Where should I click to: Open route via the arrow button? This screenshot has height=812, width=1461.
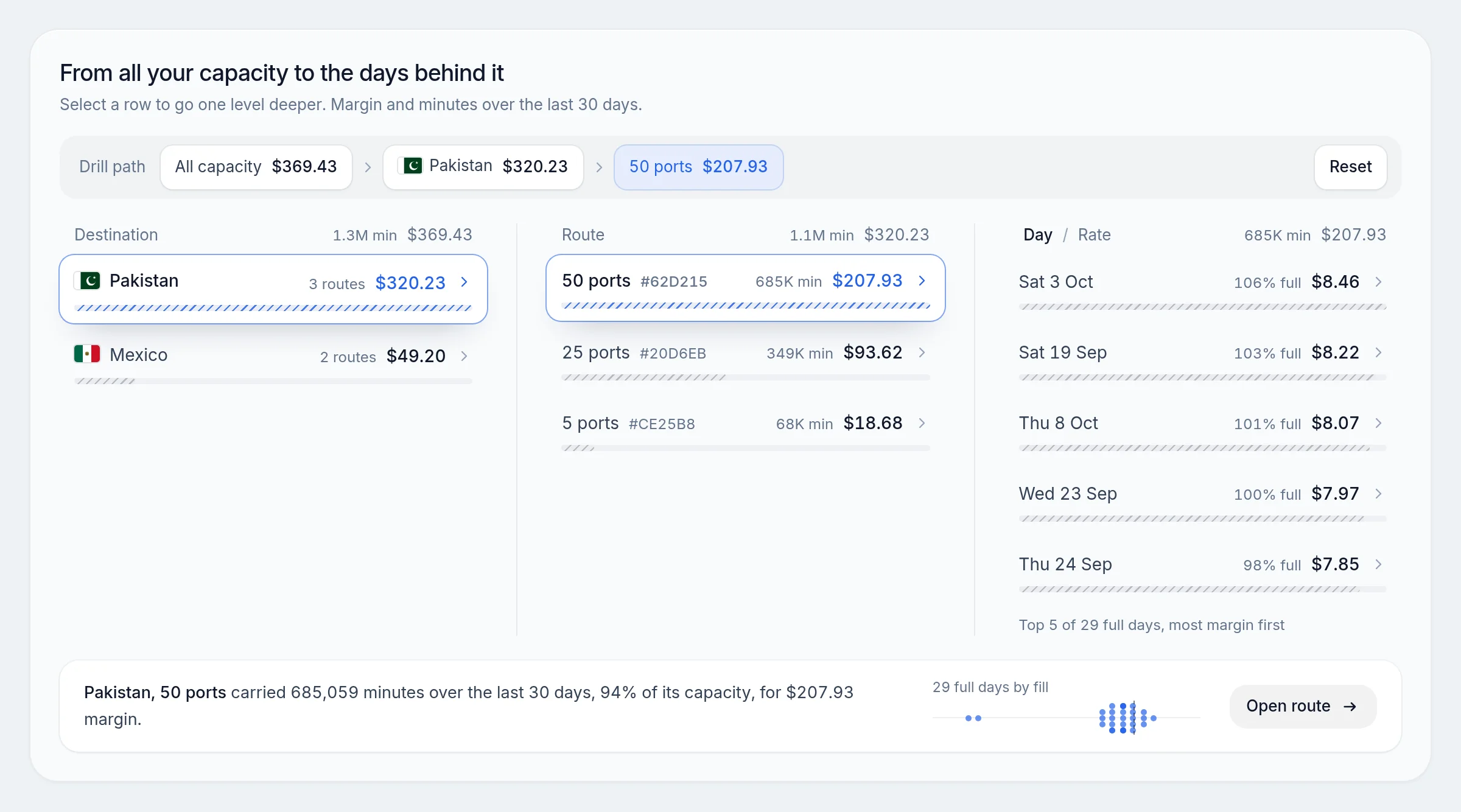point(1303,706)
